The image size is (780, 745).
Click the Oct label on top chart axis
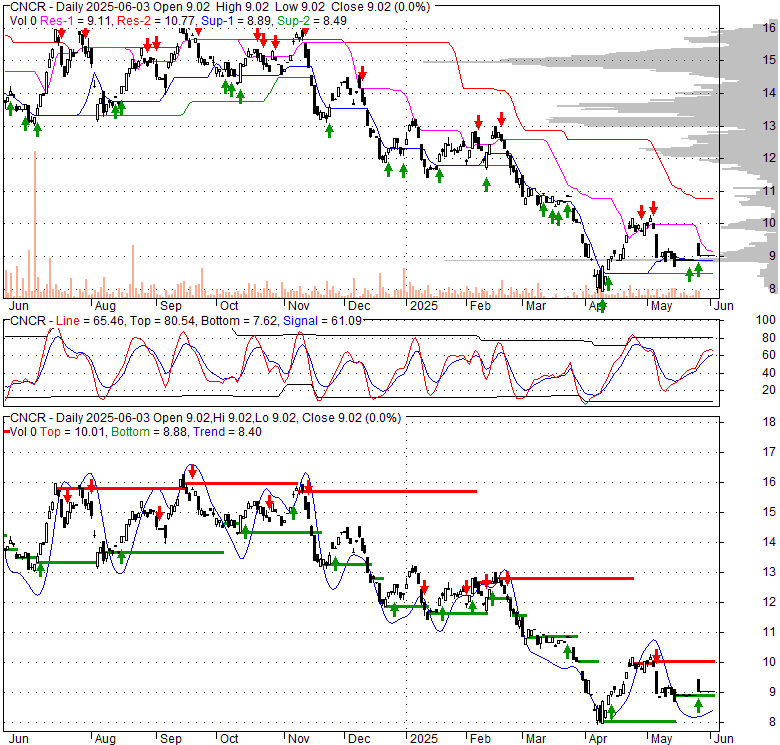point(229,305)
